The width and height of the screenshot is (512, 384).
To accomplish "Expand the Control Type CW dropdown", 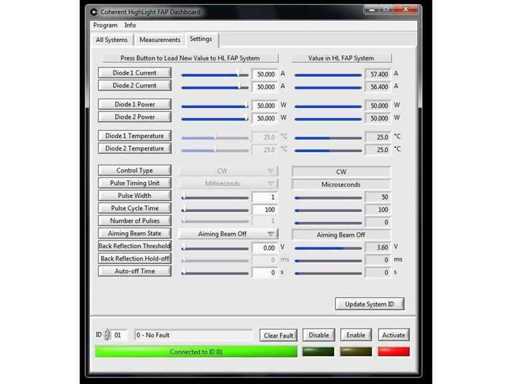I will coord(228,171).
